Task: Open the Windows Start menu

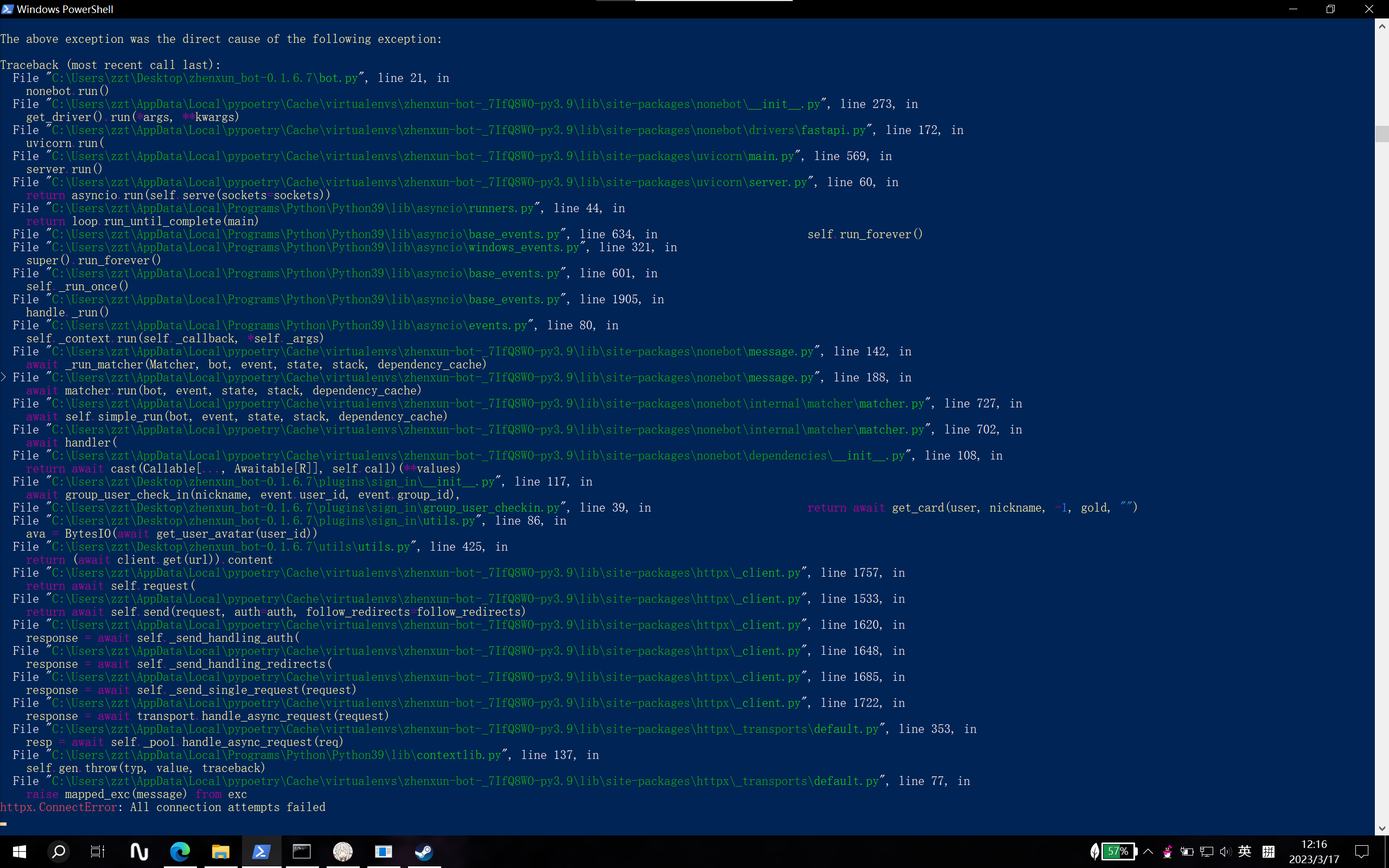Action: tap(19, 851)
